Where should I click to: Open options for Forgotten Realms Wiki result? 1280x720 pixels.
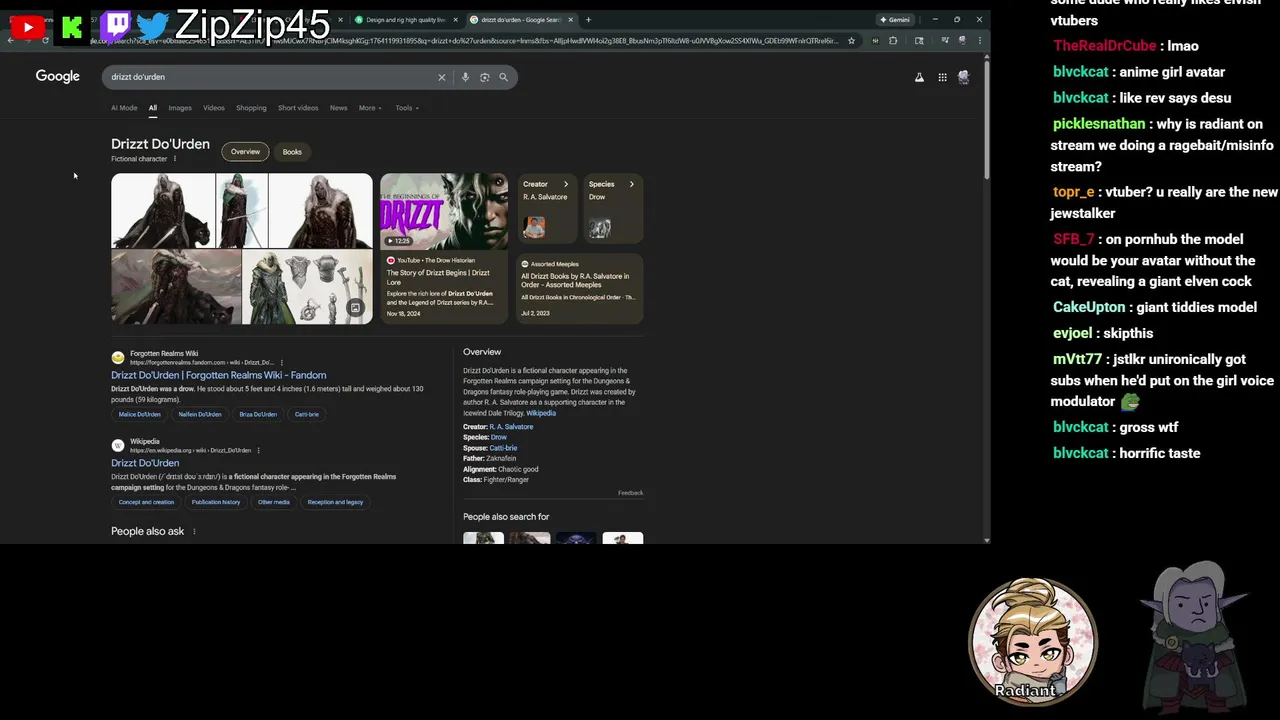point(281,362)
